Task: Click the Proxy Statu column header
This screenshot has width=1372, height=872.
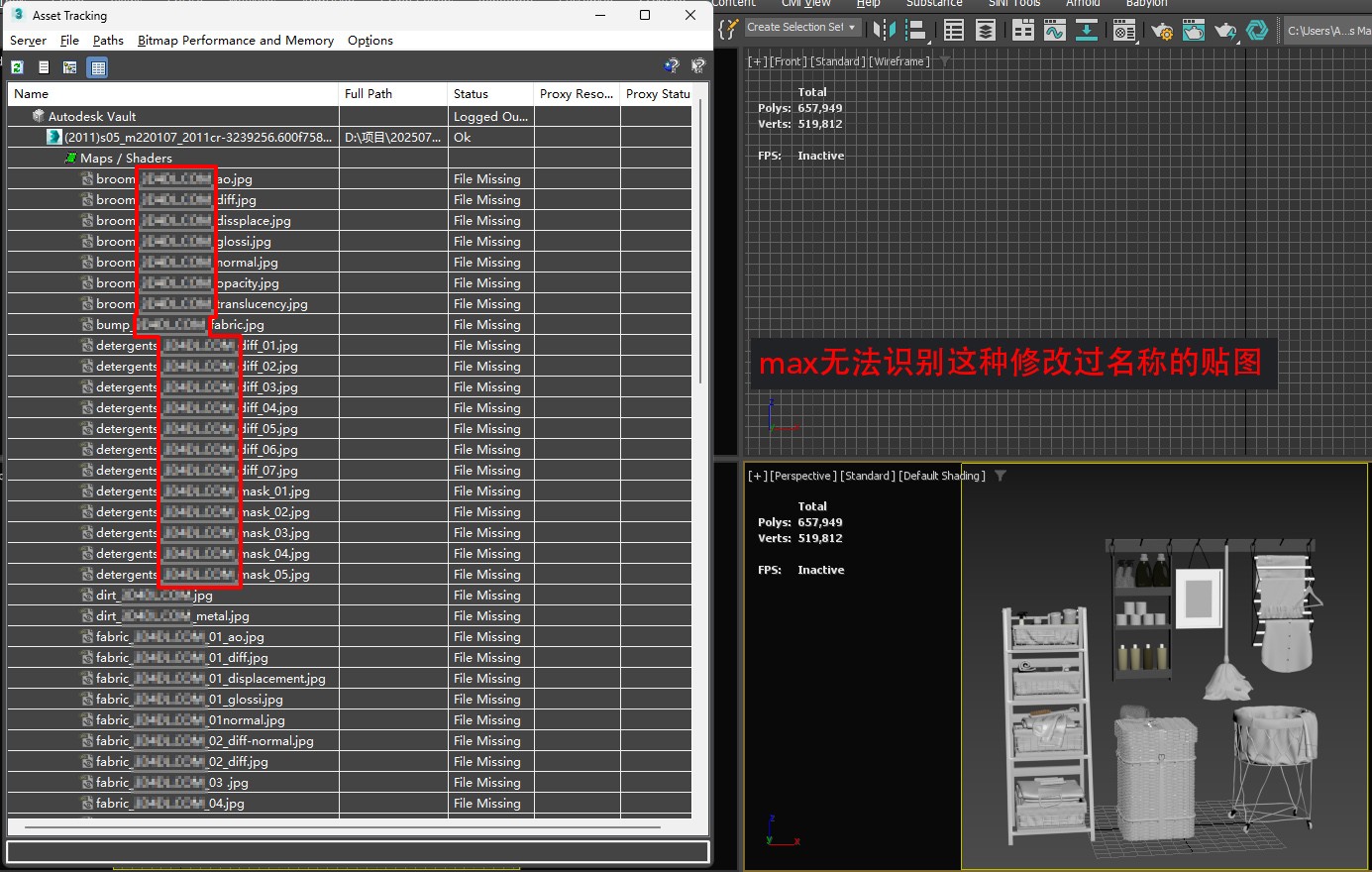Action: coord(658,93)
